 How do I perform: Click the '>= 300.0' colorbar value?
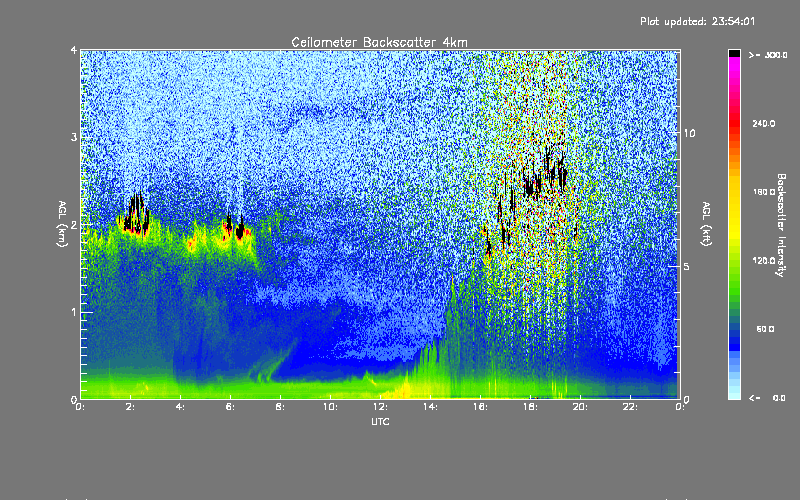click(768, 55)
